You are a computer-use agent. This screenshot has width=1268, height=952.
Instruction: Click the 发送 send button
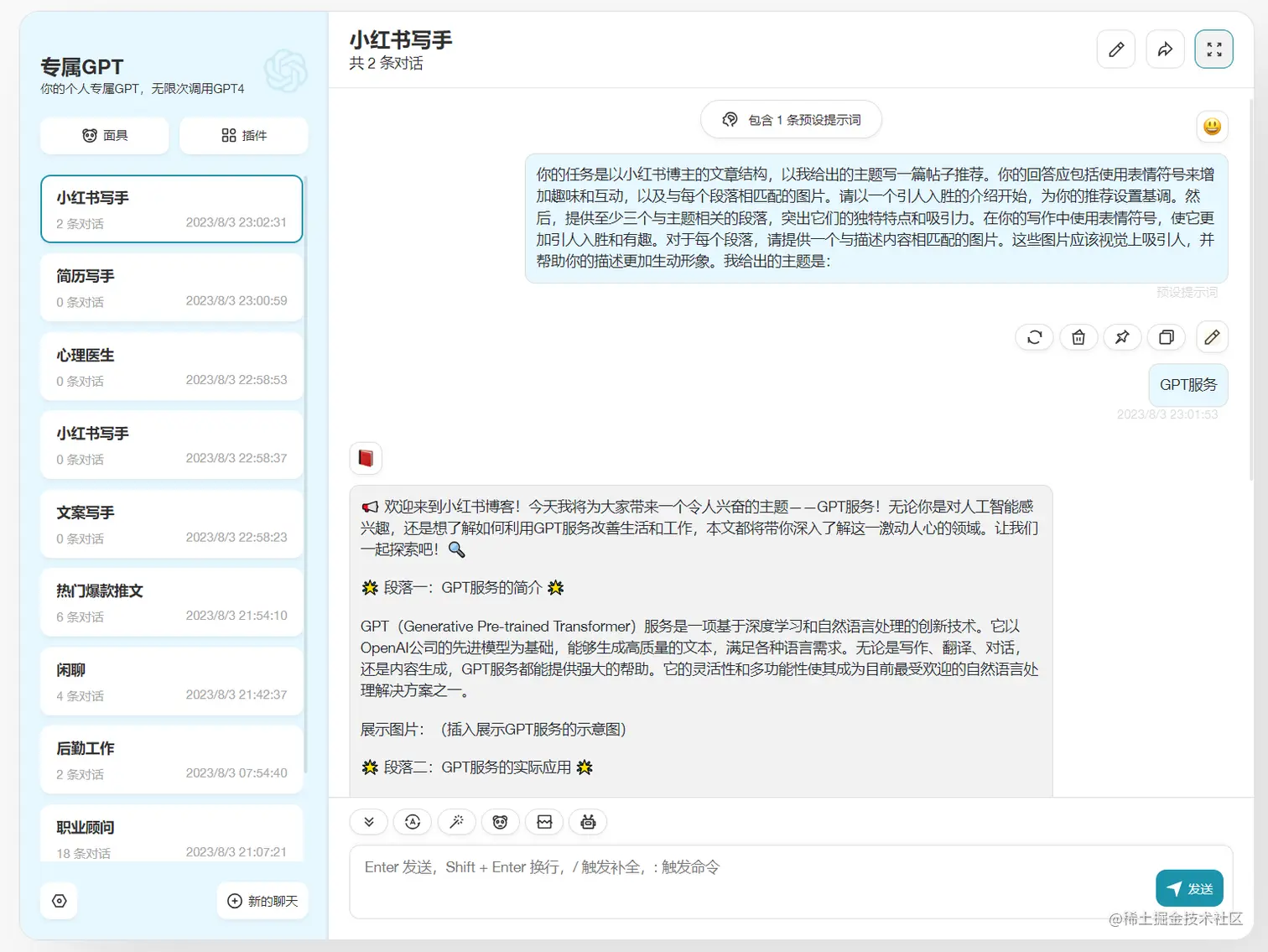coord(1189,887)
